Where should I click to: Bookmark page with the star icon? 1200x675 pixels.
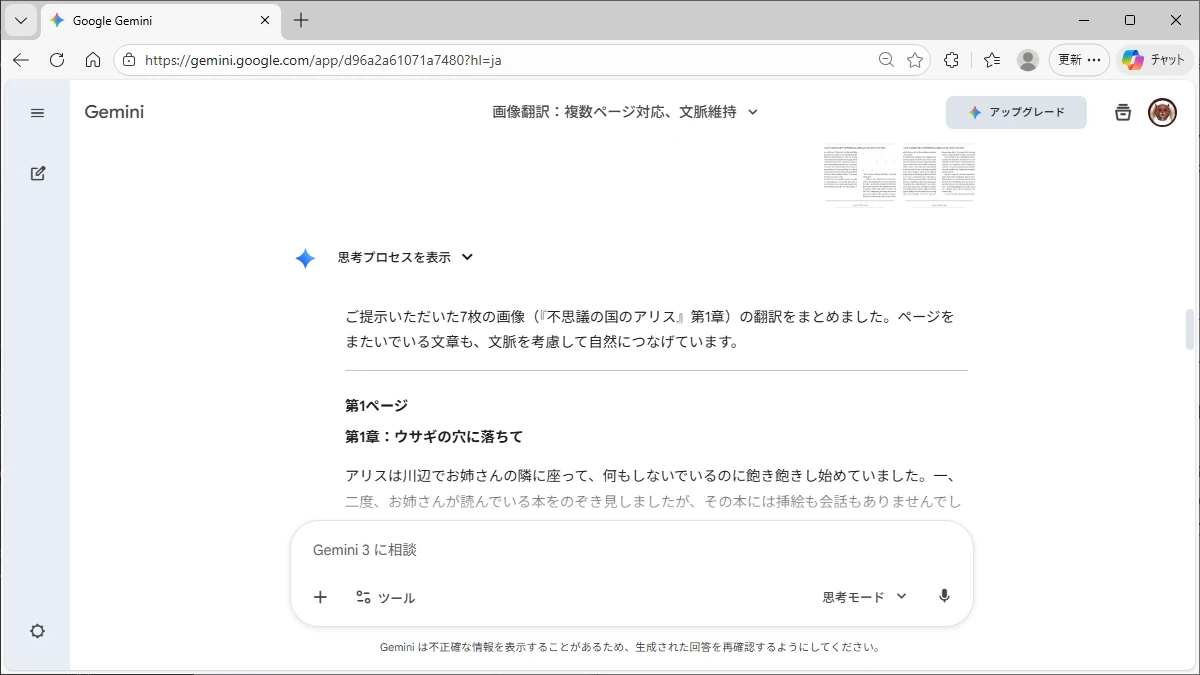click(x=915, y=60)
